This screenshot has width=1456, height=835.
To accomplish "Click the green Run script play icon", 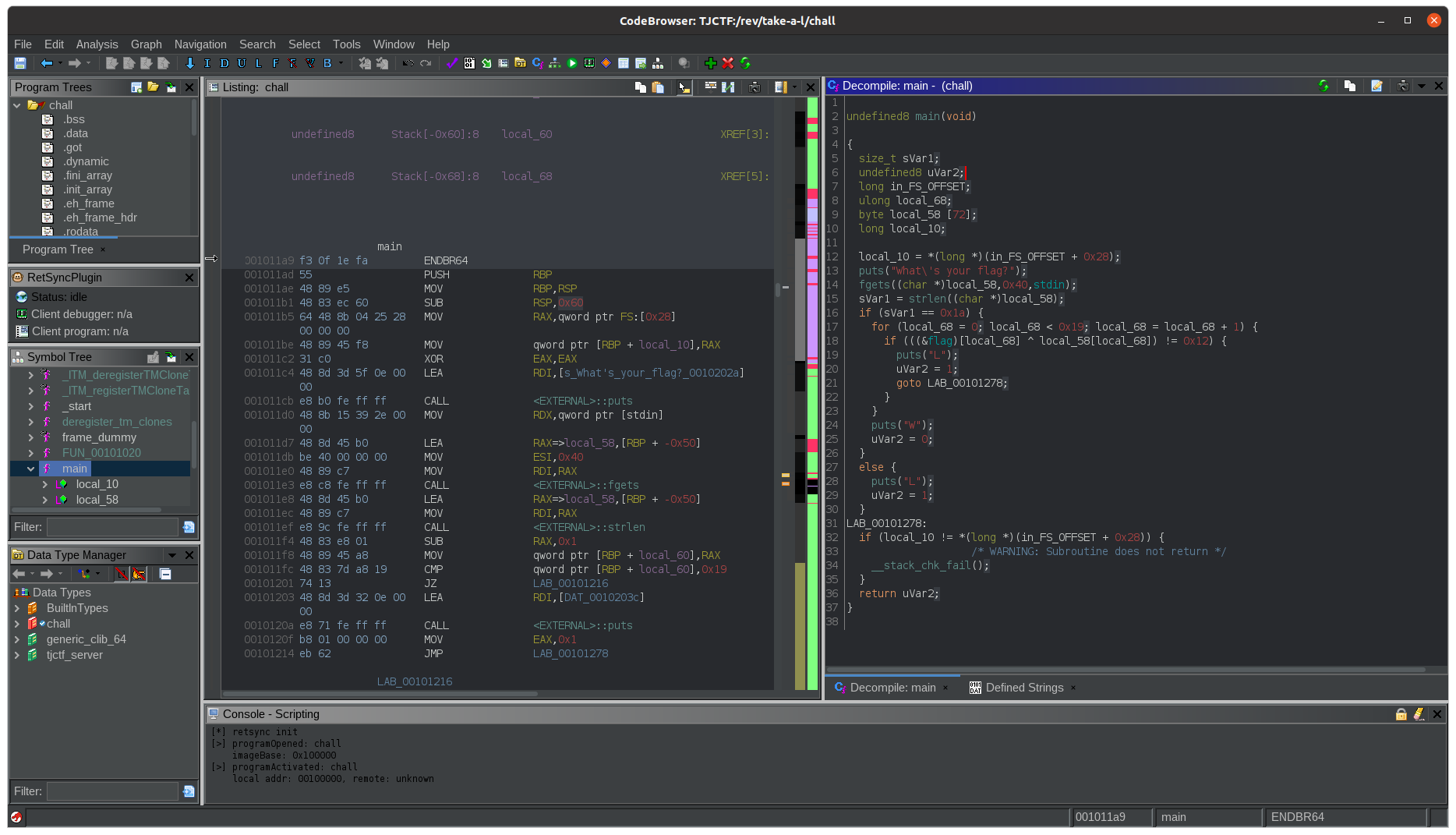I will pyautogui.click(x=572, y=63).
